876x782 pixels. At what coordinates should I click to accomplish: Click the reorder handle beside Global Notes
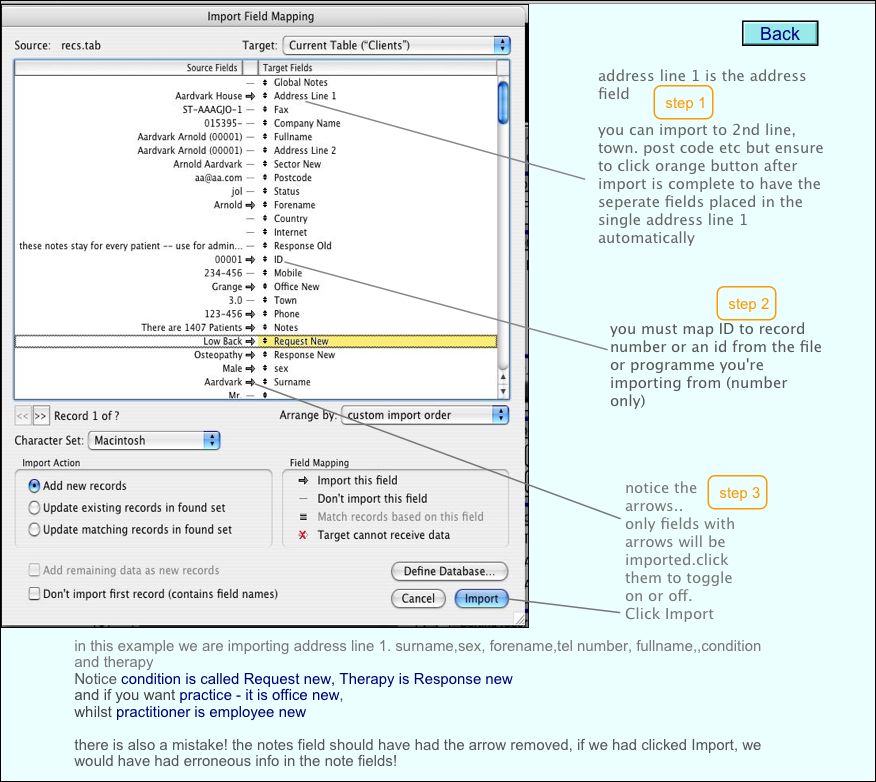(265, 83)
